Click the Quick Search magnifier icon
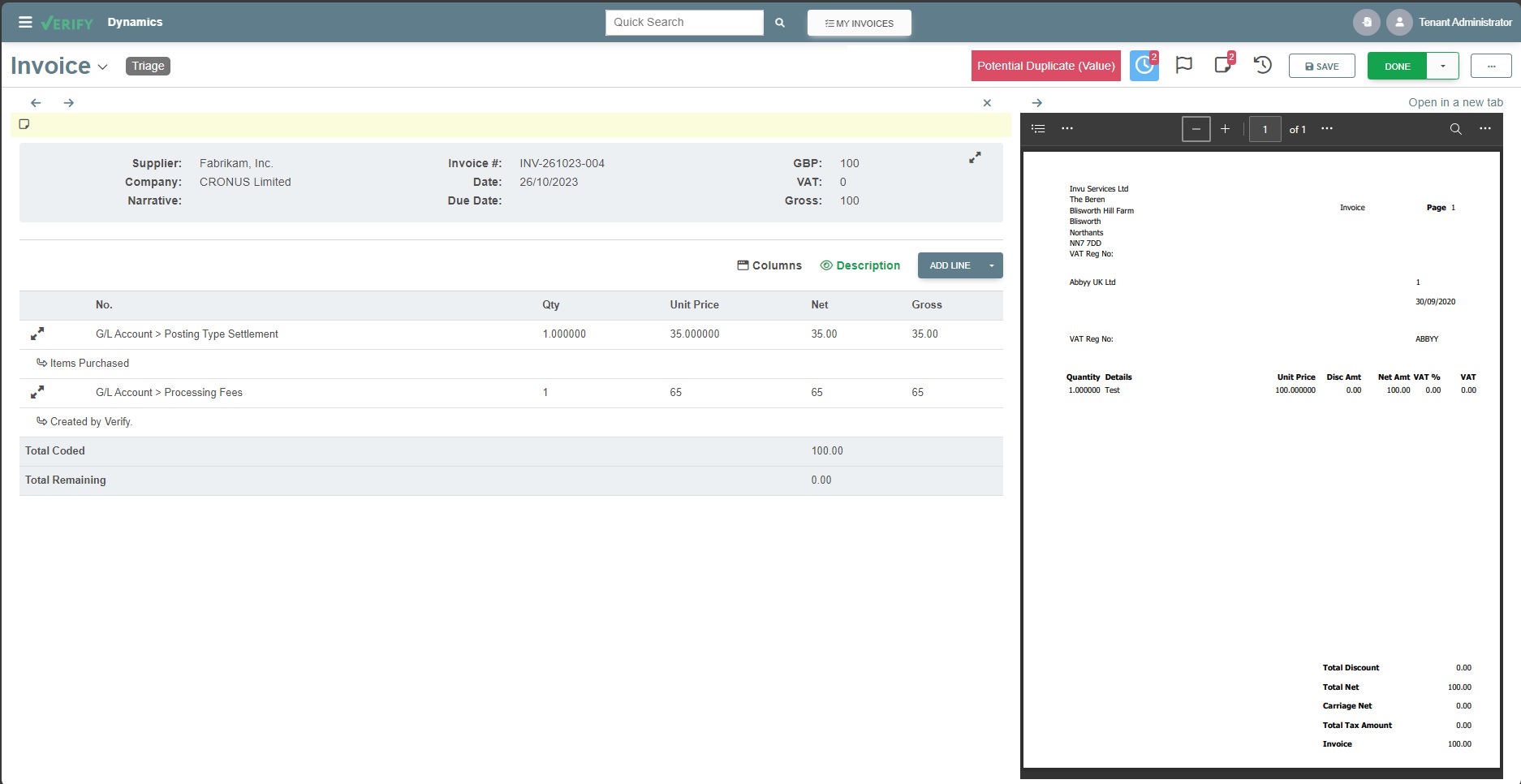The width and height of the screenshot is (1521, 784). [780, 23]
